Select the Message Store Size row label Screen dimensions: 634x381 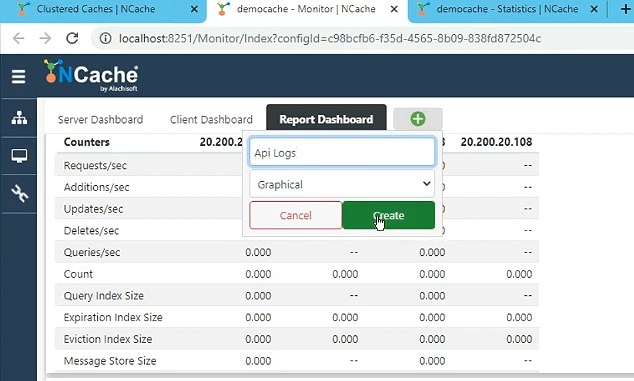110,361
